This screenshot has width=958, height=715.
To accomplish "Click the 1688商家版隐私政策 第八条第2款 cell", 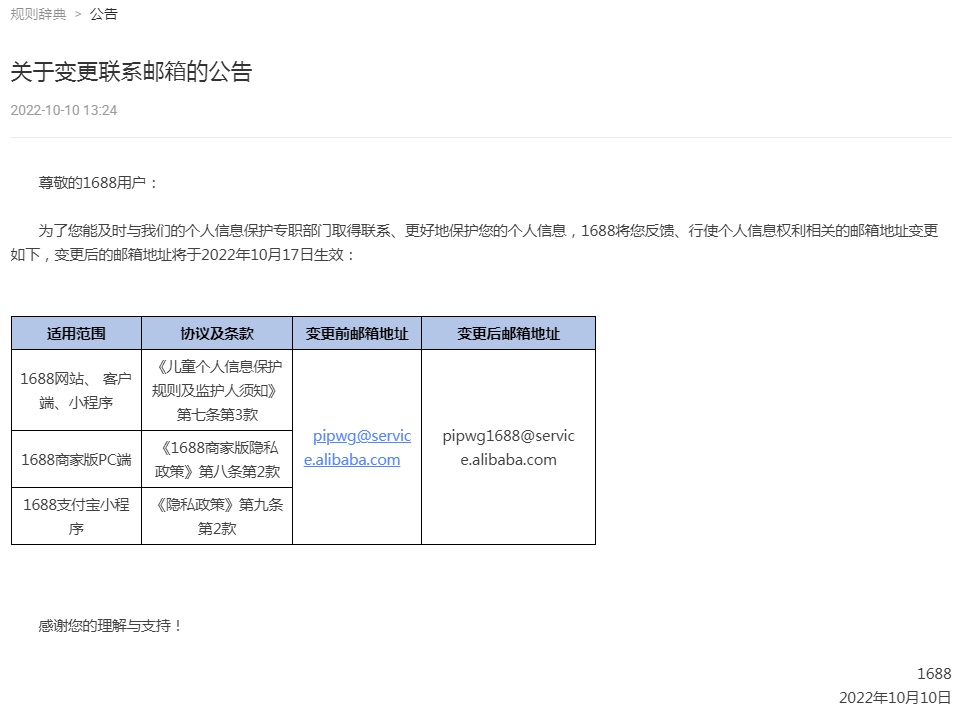I will click(217, 459).
